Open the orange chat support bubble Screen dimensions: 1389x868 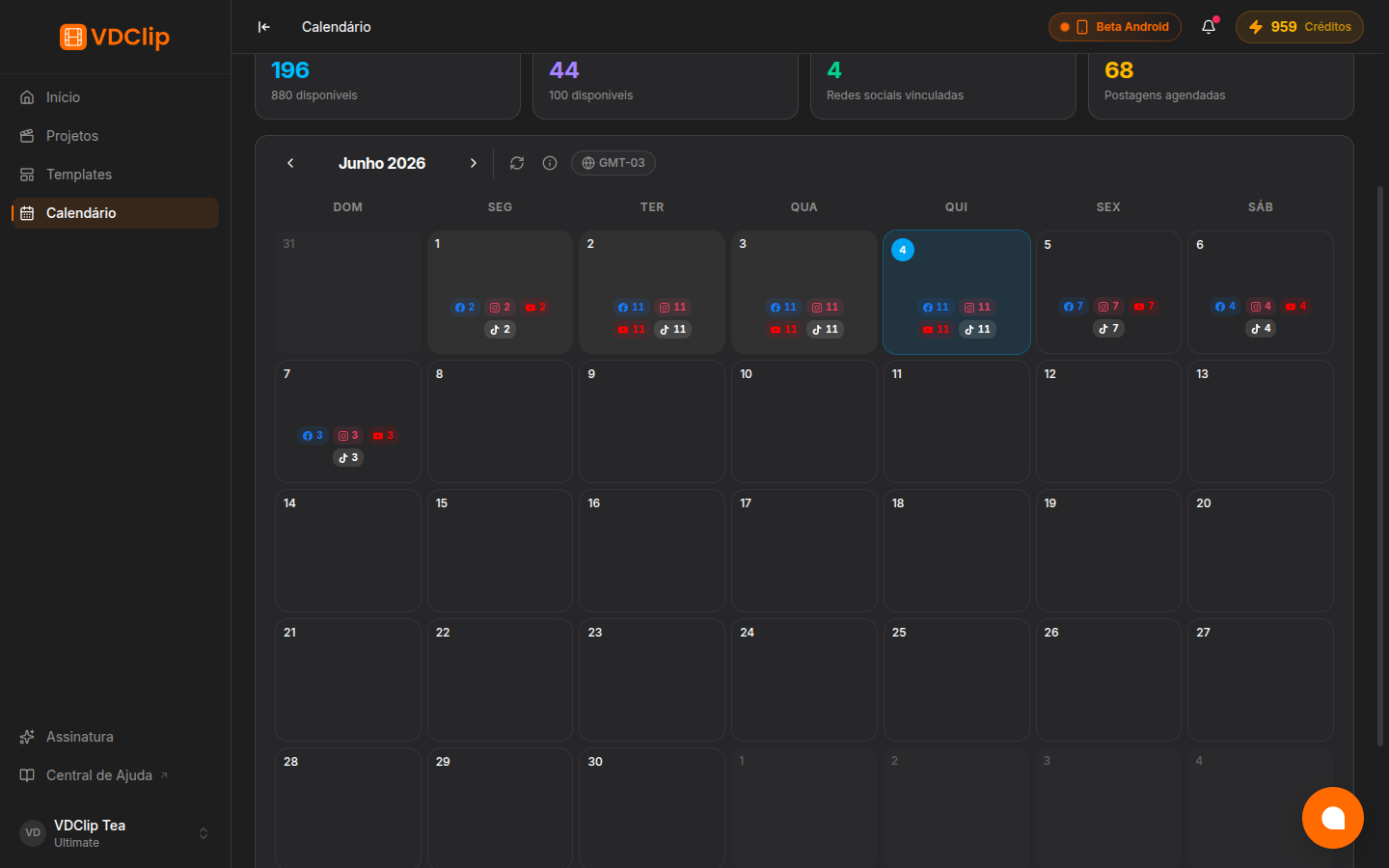tap(1332, 818)
